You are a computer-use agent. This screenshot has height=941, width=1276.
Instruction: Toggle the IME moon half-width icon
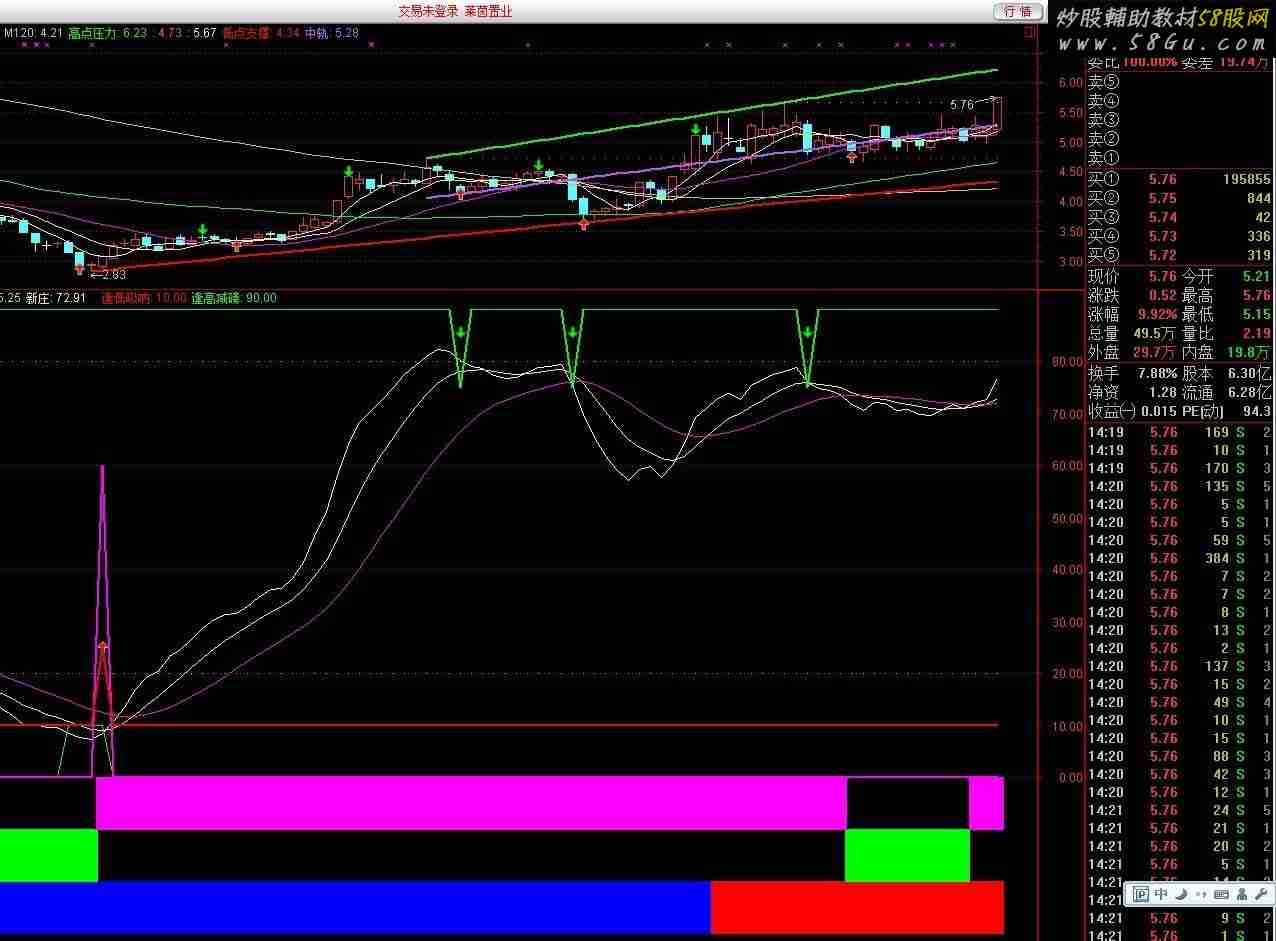click(x=1181, y=894)
